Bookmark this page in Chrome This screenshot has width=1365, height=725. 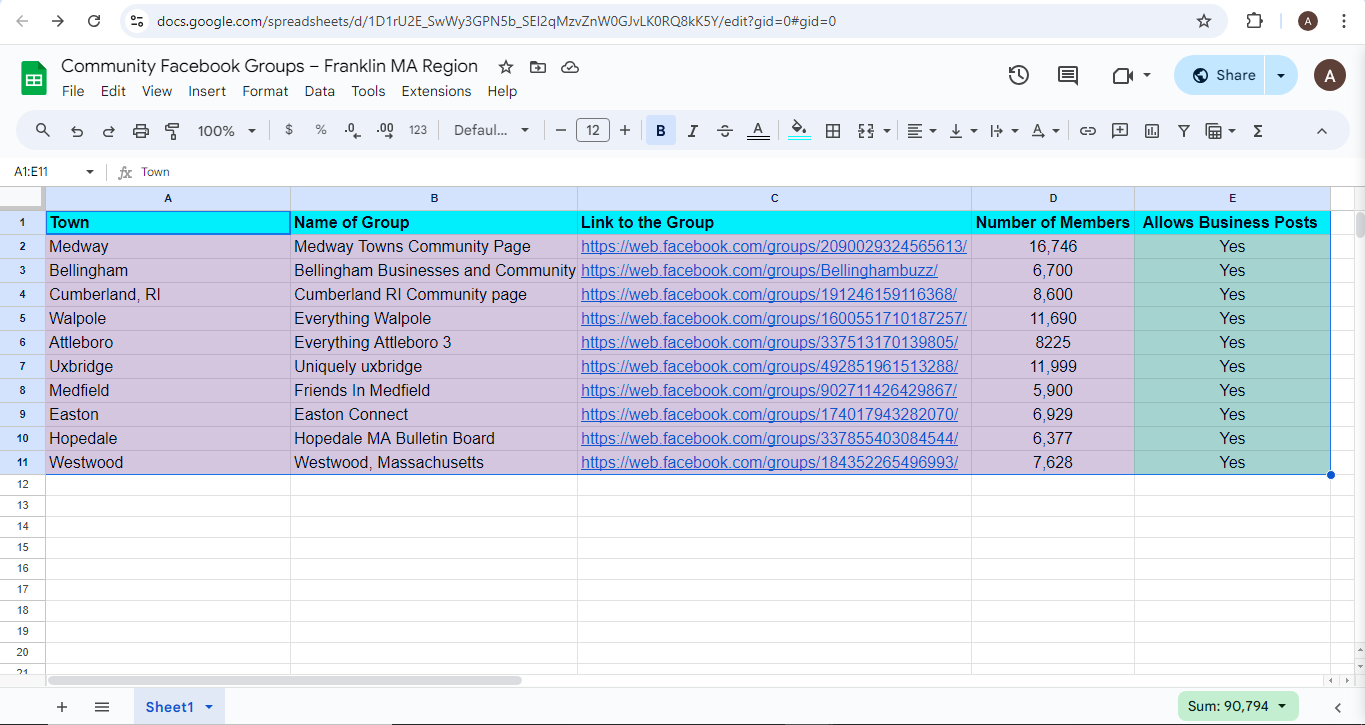(x=1204, y=21)
